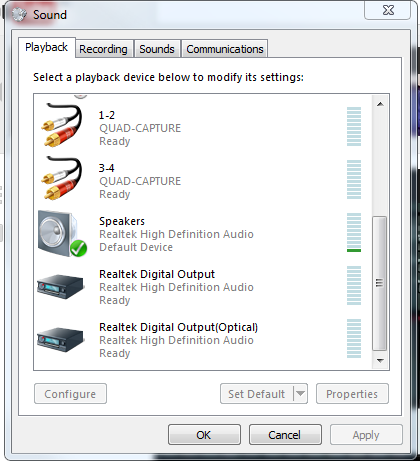
Task: Click the device list scroll down arrow
Action: pyautogui.click(x=380, y=361)
